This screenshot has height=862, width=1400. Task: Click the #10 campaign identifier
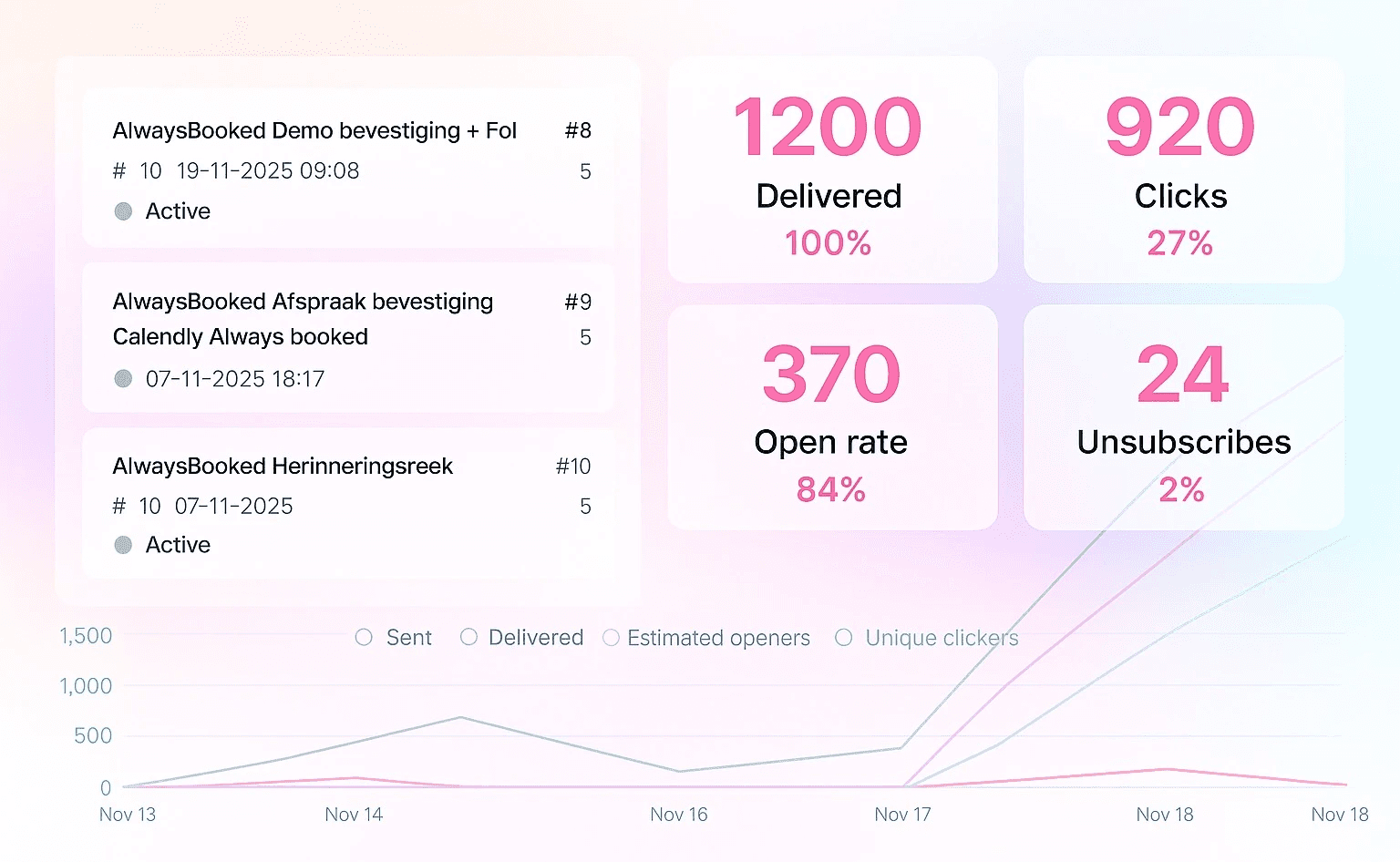(x=573, y=466)
